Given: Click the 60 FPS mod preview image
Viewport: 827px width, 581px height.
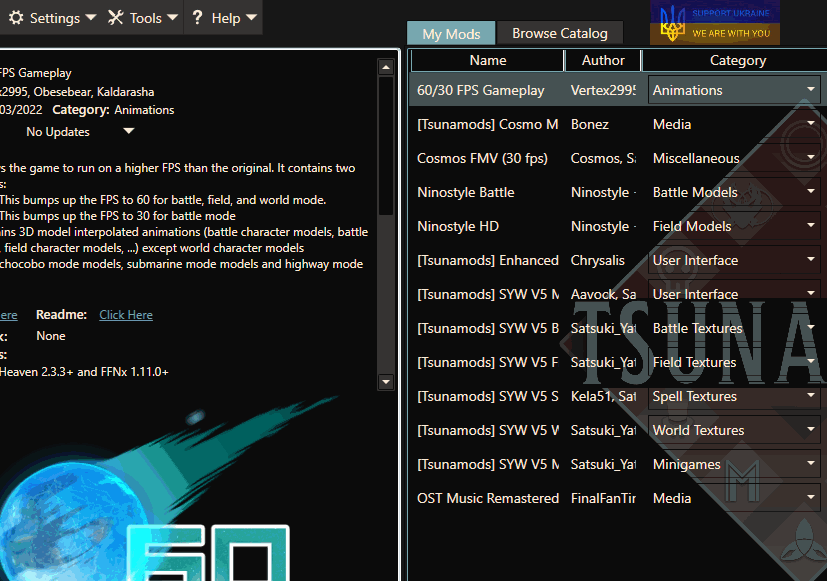Looking at the screenshot, I should [169, 488].
